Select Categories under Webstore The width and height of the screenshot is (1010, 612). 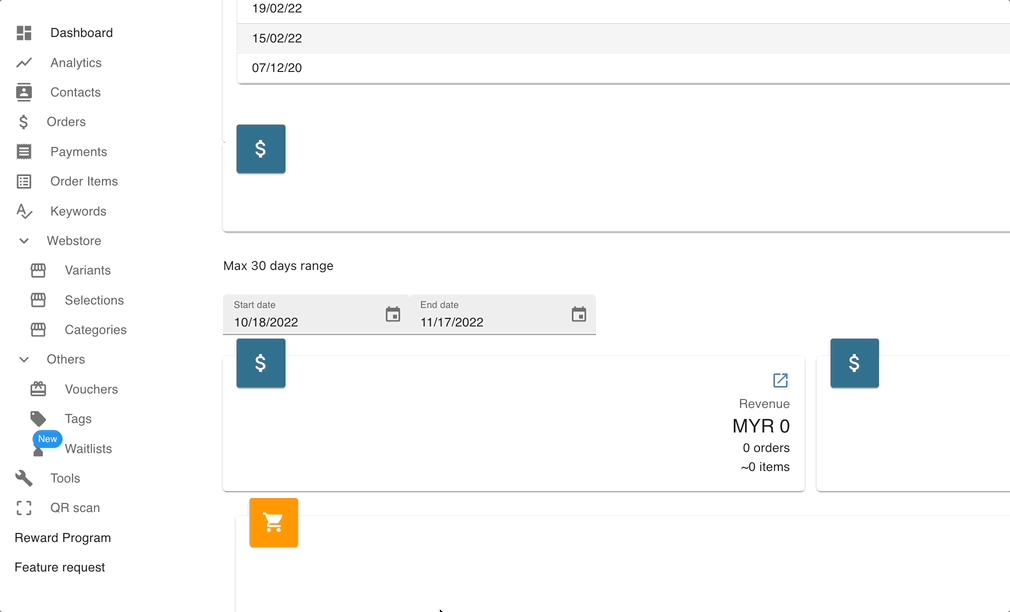click(95, 330)
